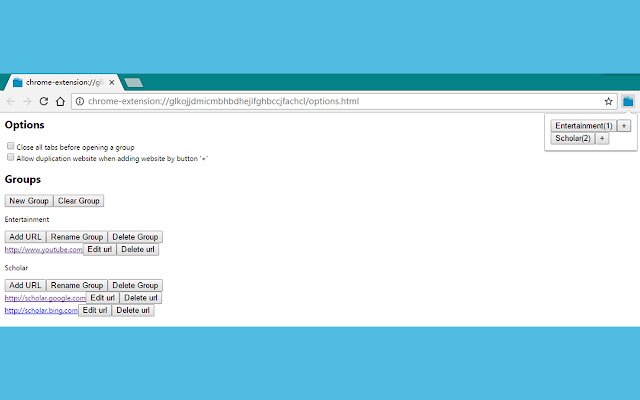Add current site to Scholar with plus
The height and width of the screenshot is (400, 640).
coord(602,138)
